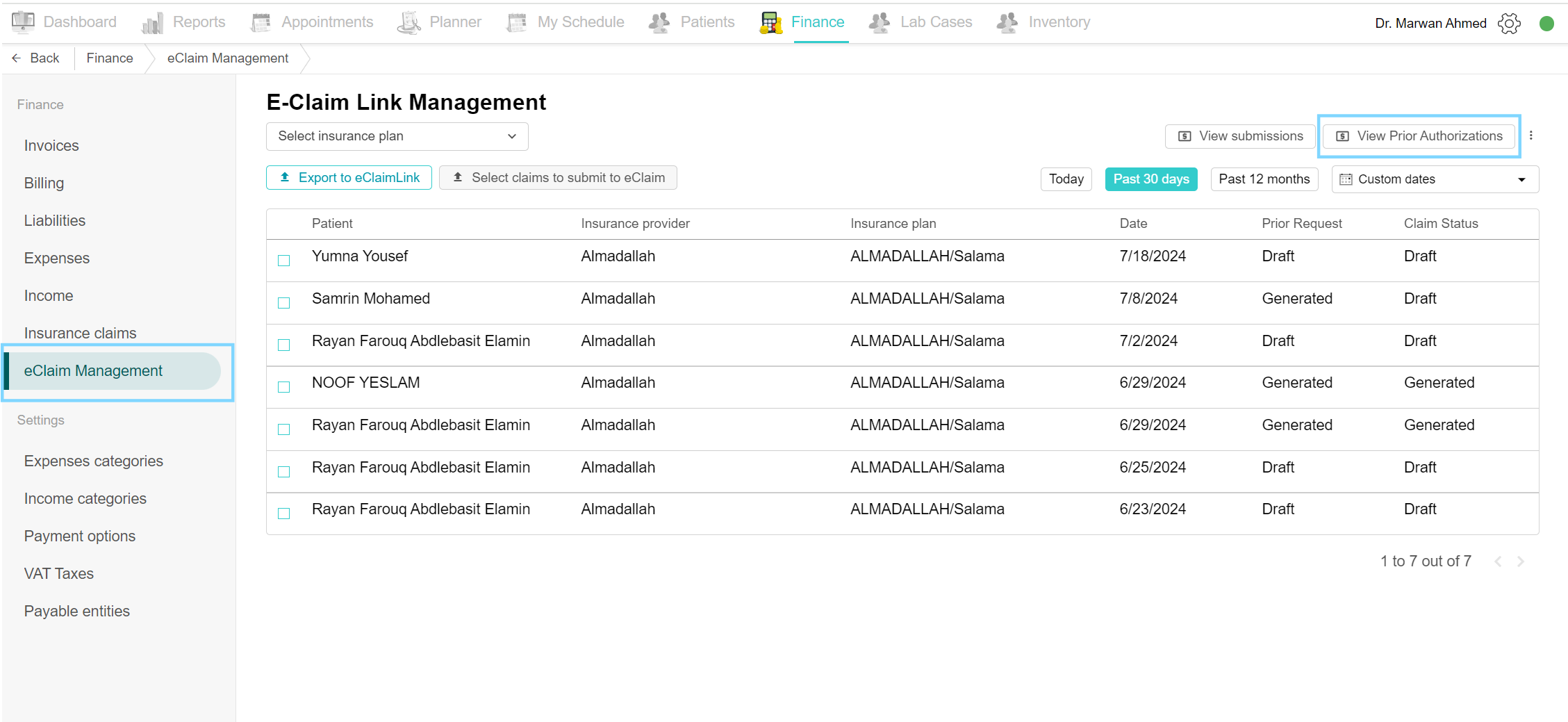
Task: Filter claims by Past 12 months
Action: click(1264, 179)
